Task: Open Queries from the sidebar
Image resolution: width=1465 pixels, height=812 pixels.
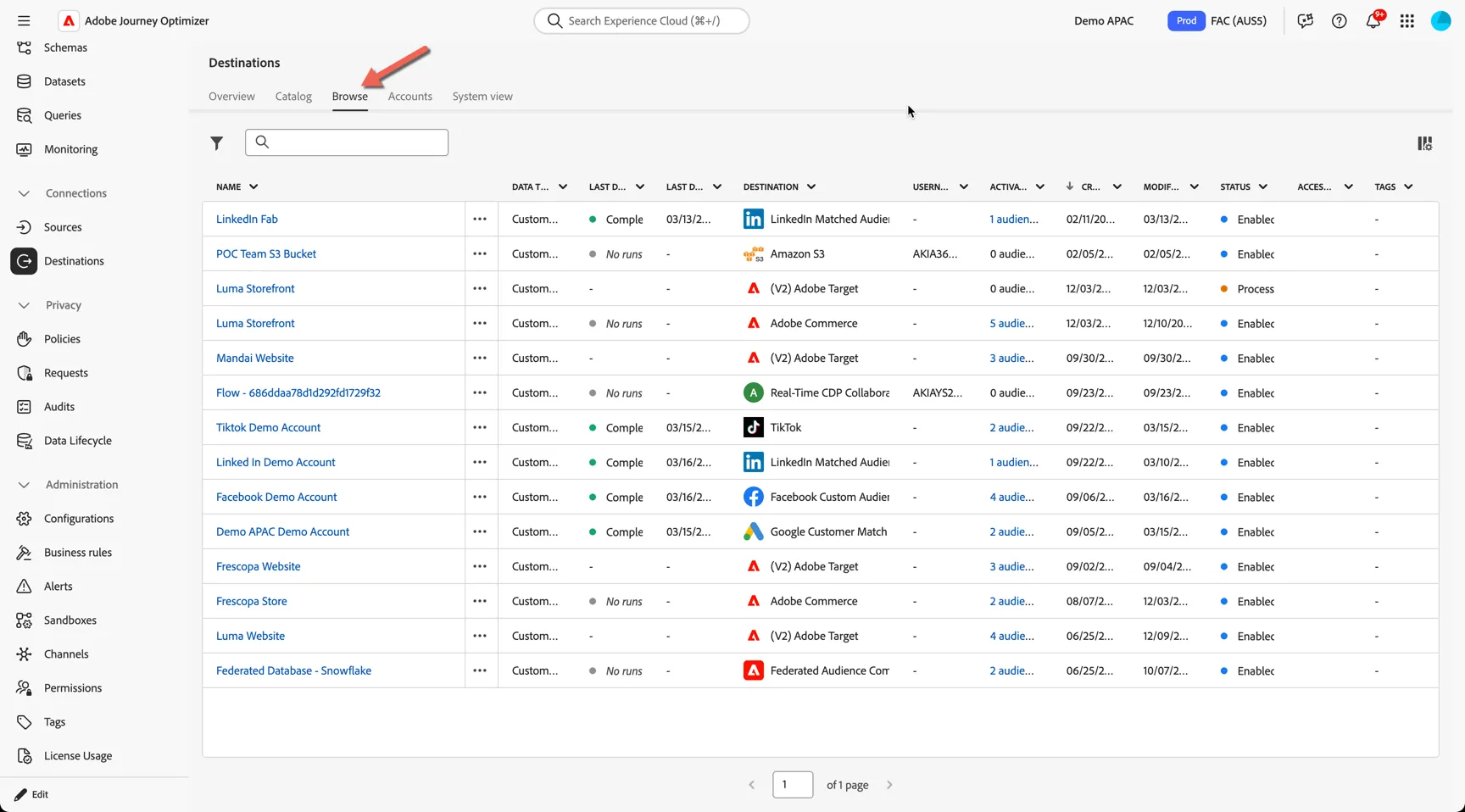Action: (x=63, y=115)
